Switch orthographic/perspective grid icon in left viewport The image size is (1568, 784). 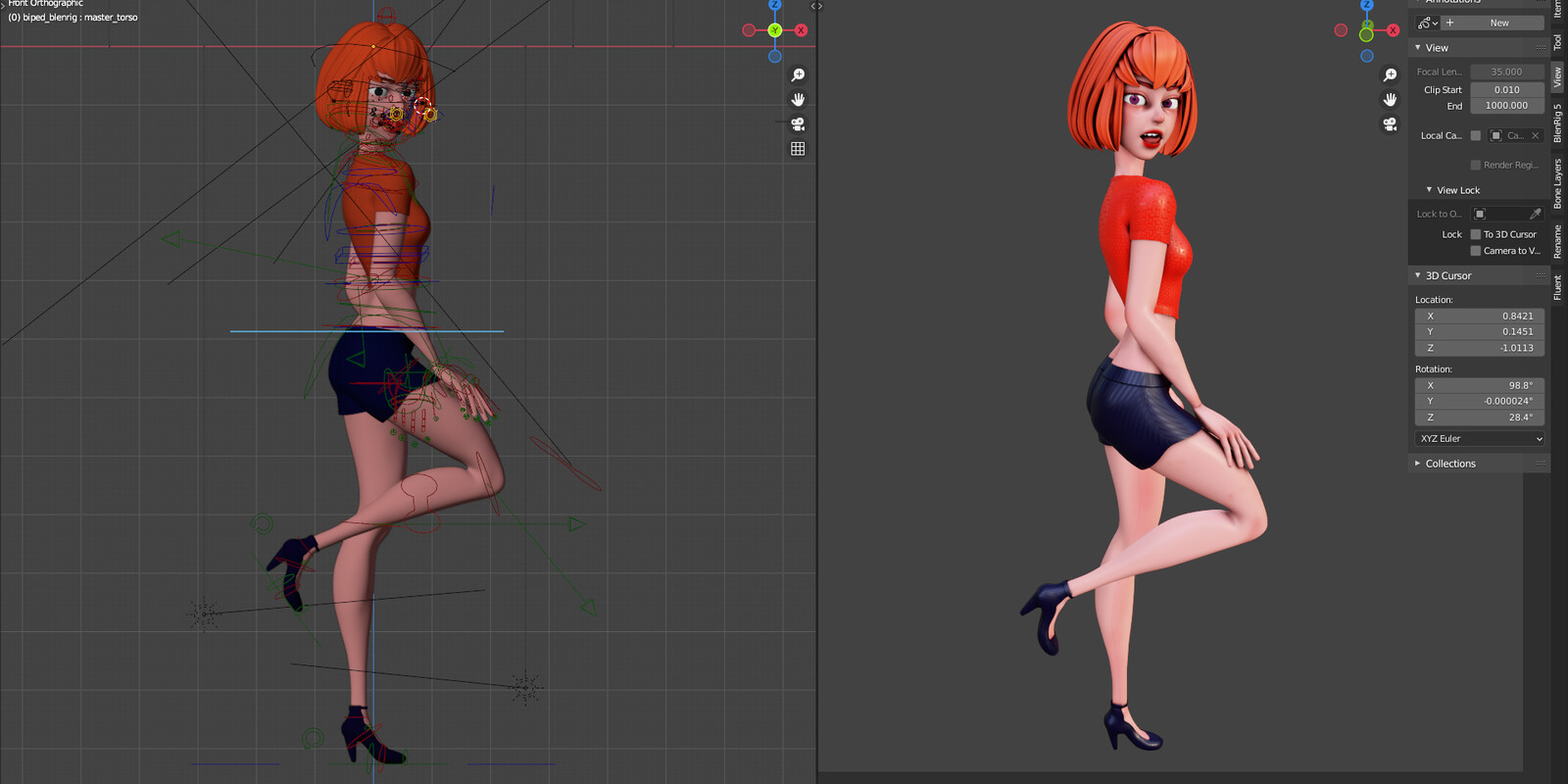[x=798, y=149]
